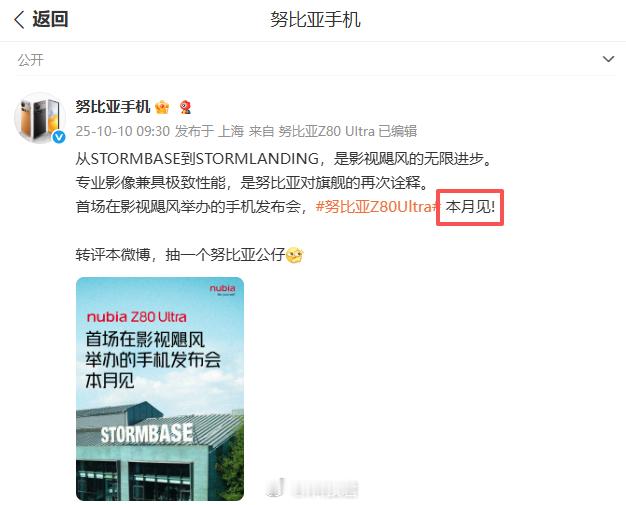Click the 已编辑 edited label
The height and width of the screenshot is (505, 626).
pos(398,131)
